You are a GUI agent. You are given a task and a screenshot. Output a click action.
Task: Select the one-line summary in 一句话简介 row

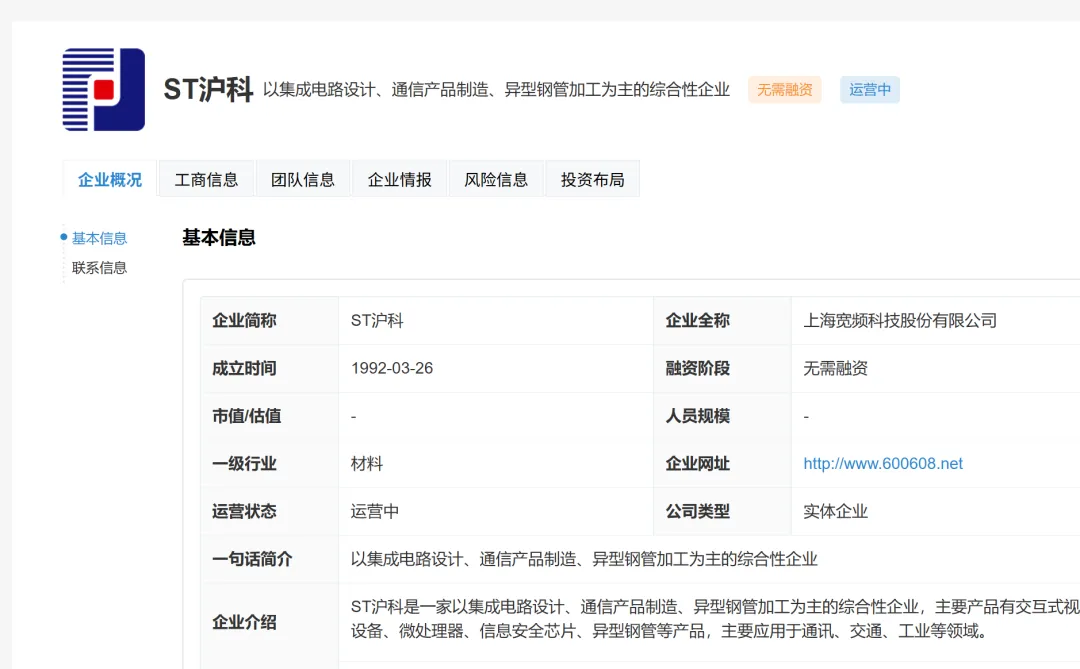(x=583, y=559)
